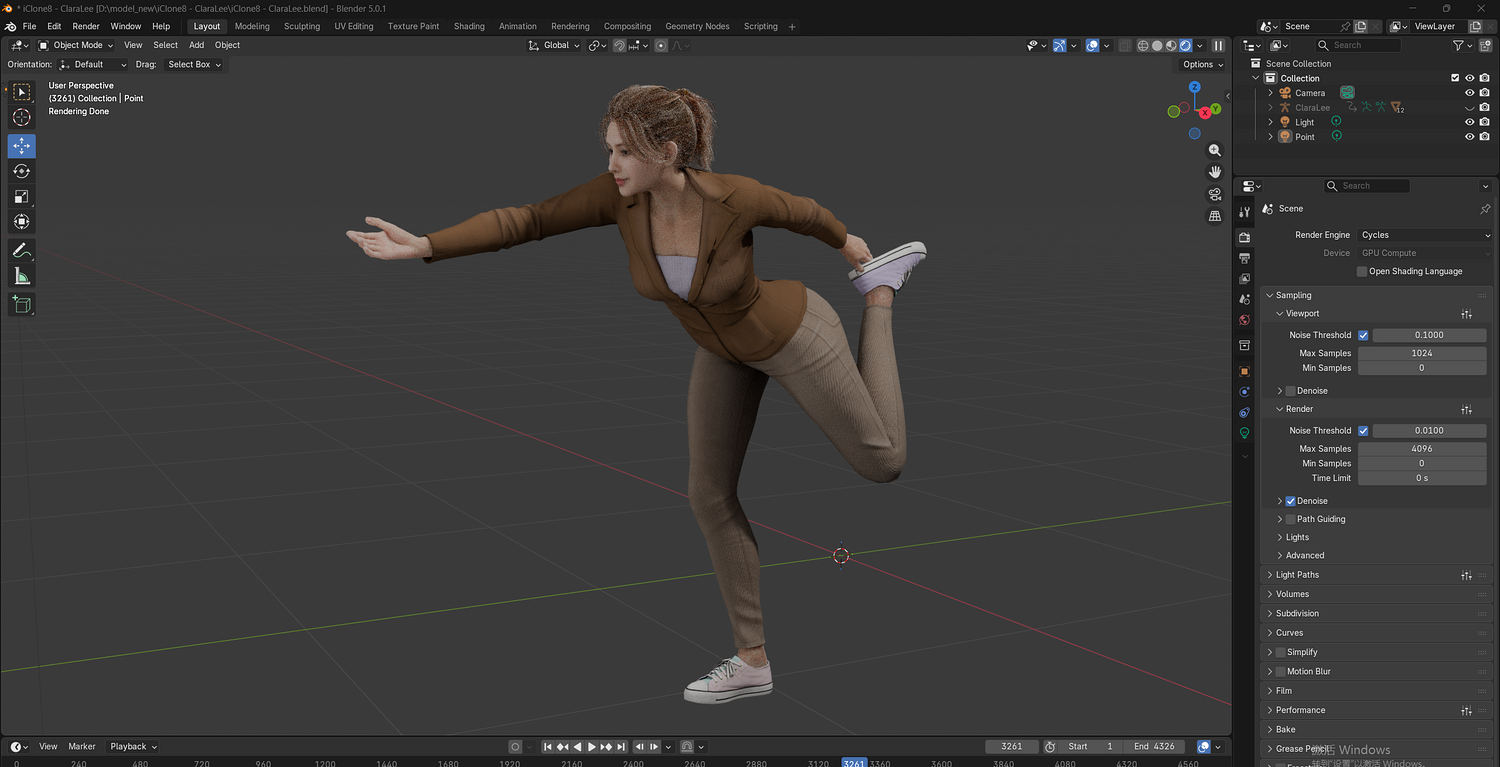Open the File menu
The width and height of the screenshot is (1500, 767).
[x=29, y=26]
